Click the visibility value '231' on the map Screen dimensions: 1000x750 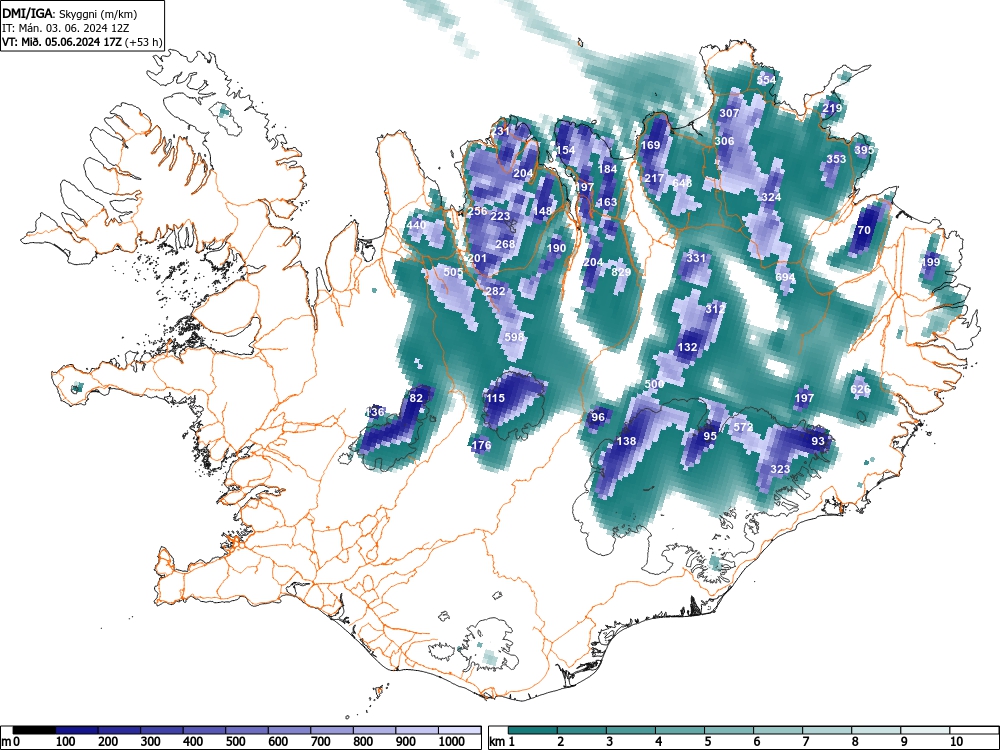(501, 131)
